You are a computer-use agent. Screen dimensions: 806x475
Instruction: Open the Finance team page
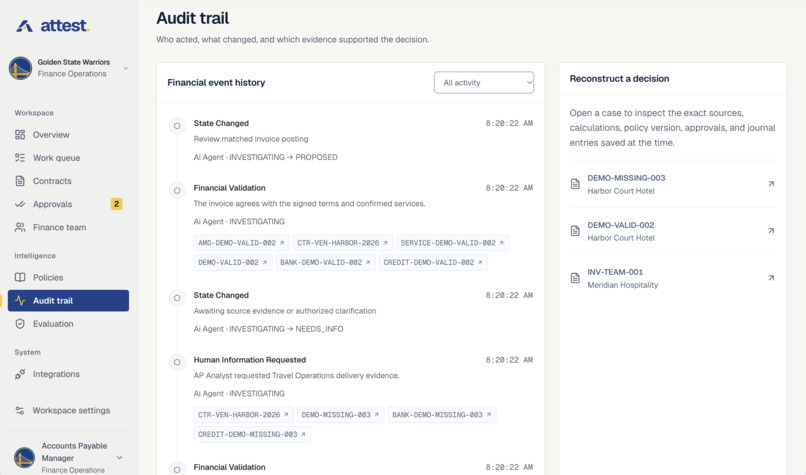[68, 227]
